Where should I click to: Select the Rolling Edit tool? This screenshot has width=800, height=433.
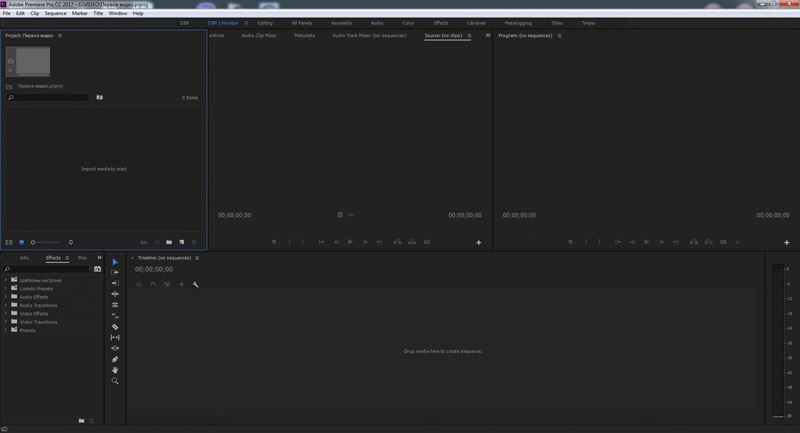(x=115, y=305)
